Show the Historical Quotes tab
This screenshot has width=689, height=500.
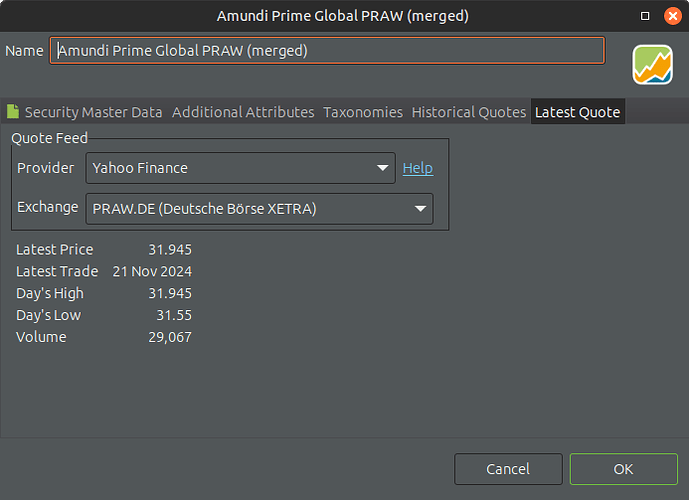pos(468,112)
